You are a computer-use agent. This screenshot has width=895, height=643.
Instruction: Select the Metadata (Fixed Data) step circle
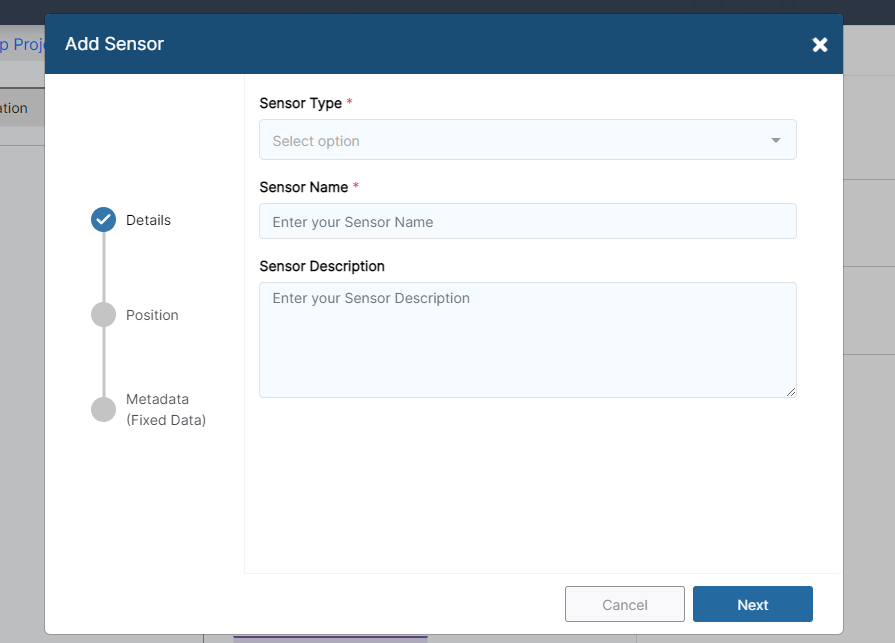tap(102, 409)
